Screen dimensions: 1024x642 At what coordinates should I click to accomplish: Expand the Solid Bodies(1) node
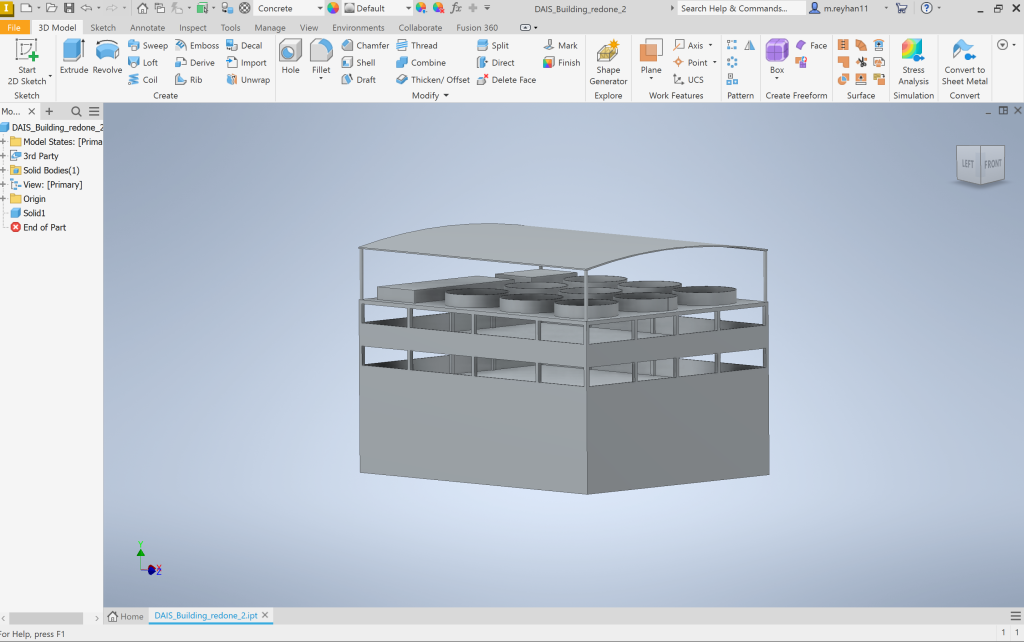(x=4, y=170)
